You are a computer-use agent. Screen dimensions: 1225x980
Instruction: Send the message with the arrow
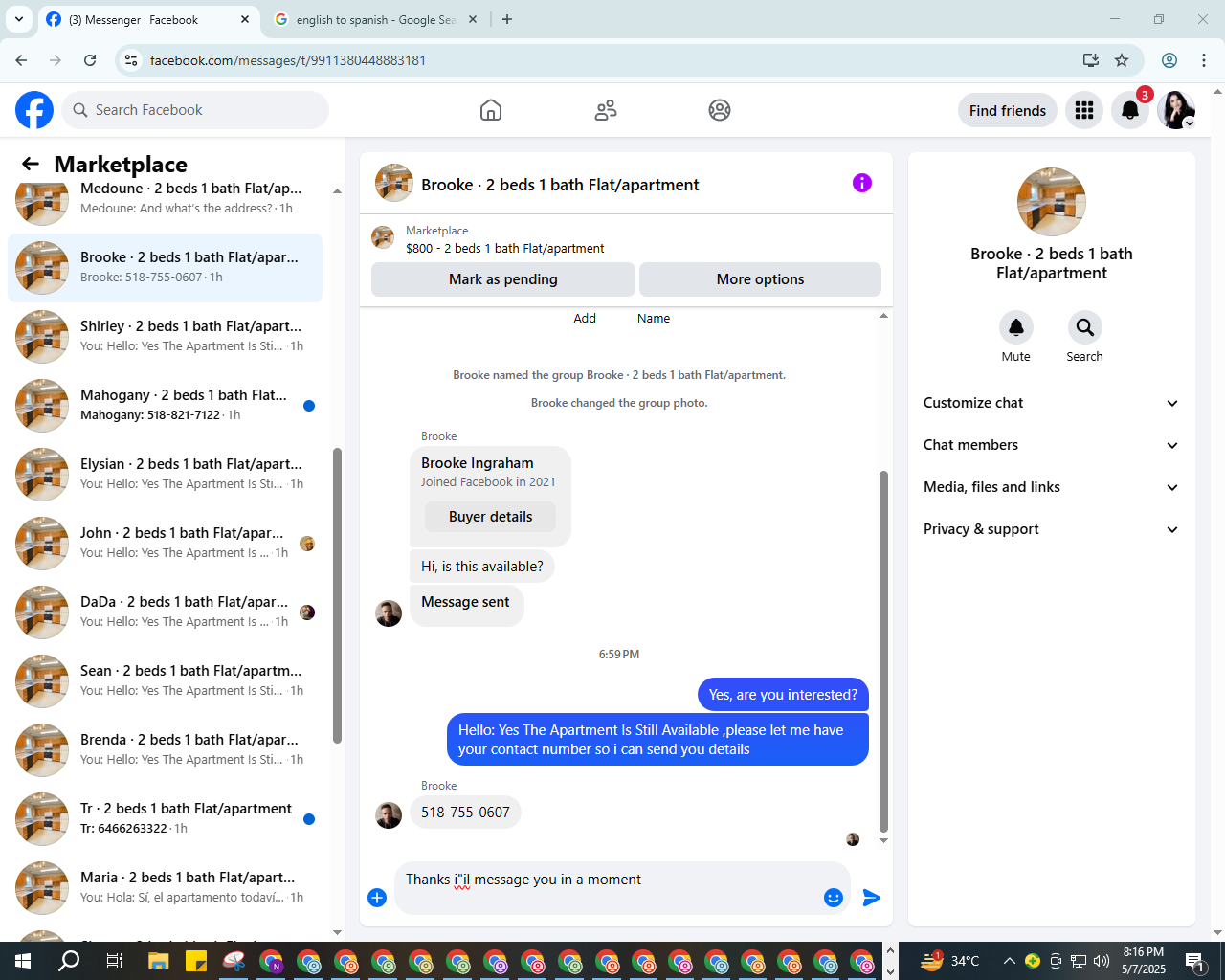click(872, 898)
